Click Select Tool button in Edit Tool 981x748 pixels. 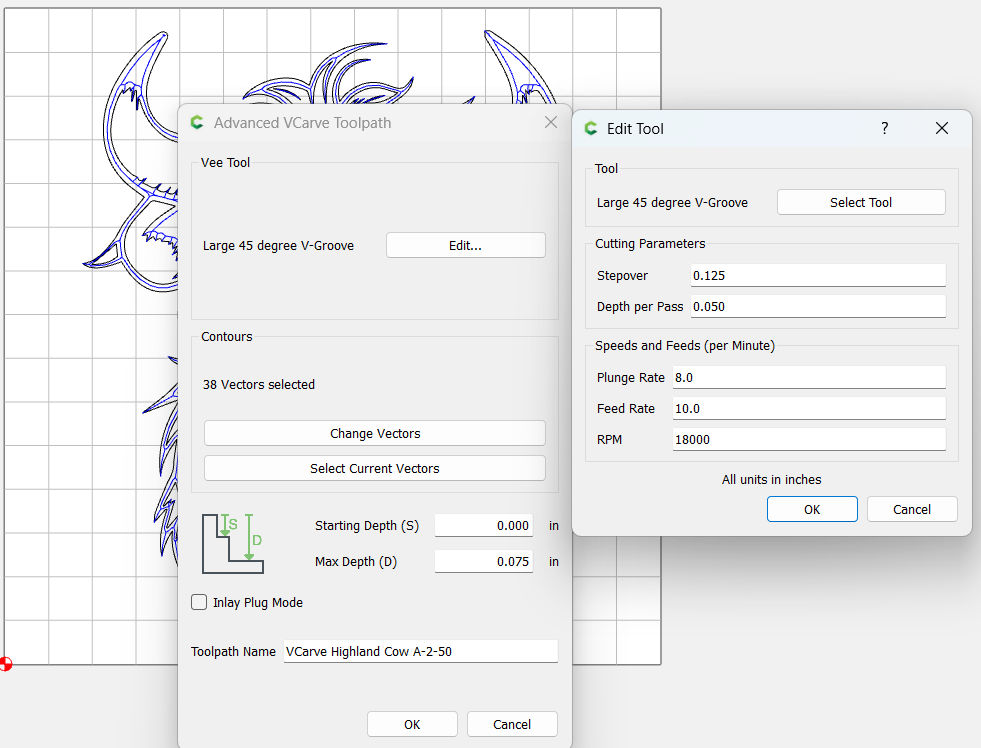coord(861,202)
